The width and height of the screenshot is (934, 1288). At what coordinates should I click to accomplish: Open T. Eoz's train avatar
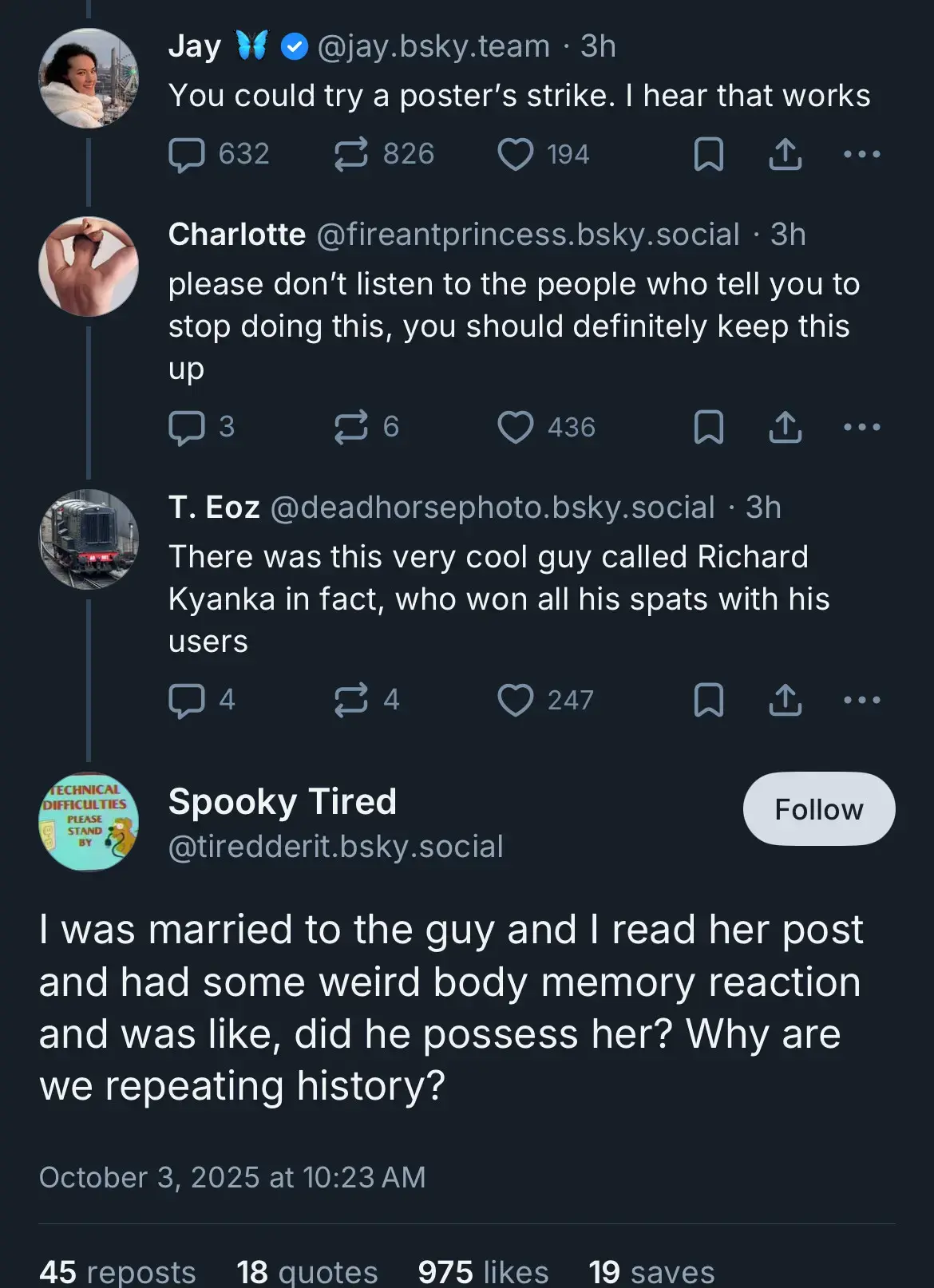click(x=89, y=539)
